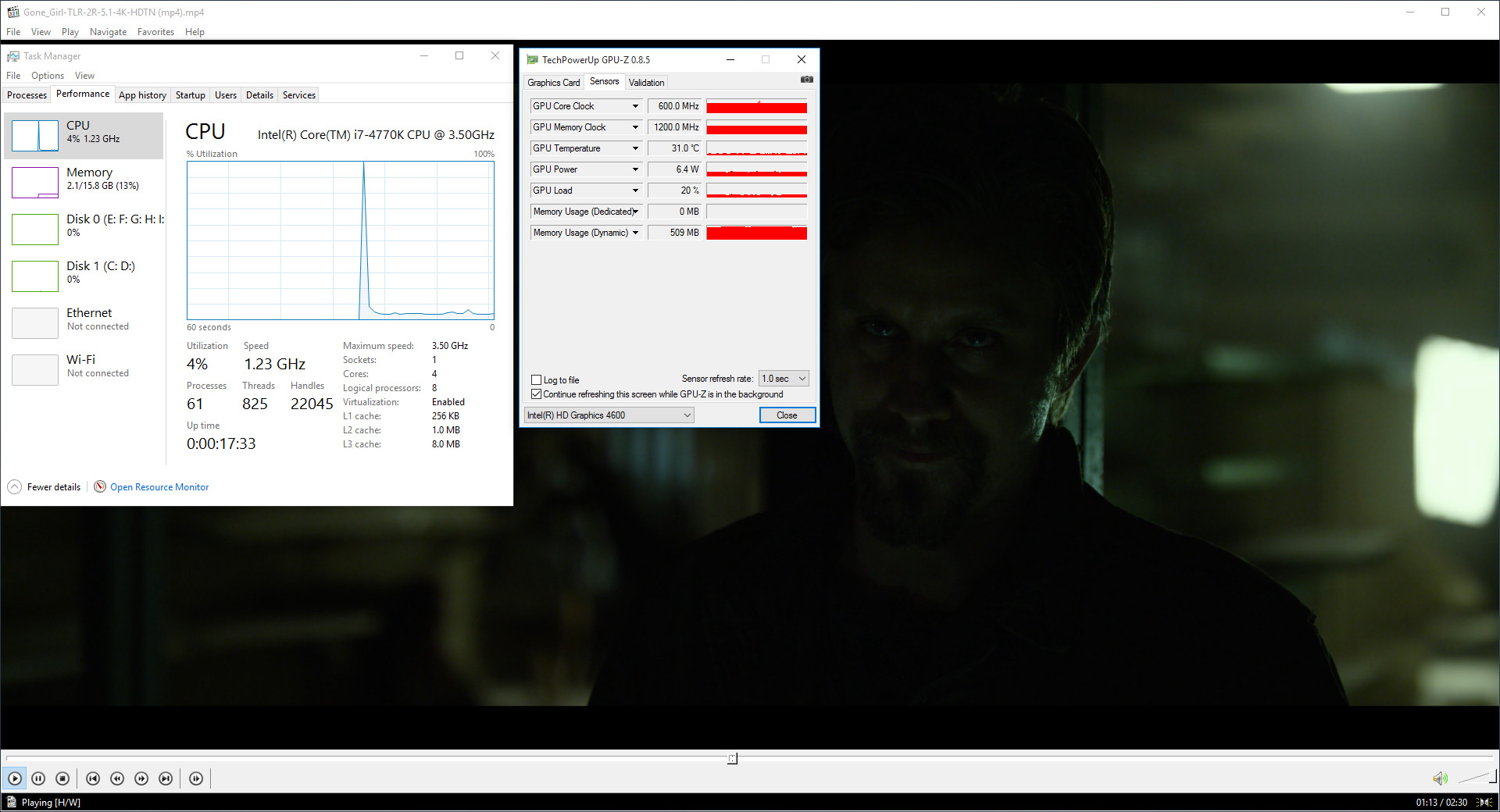Switch to App history tab
The image size is (1500, 812).
(142, 95)
